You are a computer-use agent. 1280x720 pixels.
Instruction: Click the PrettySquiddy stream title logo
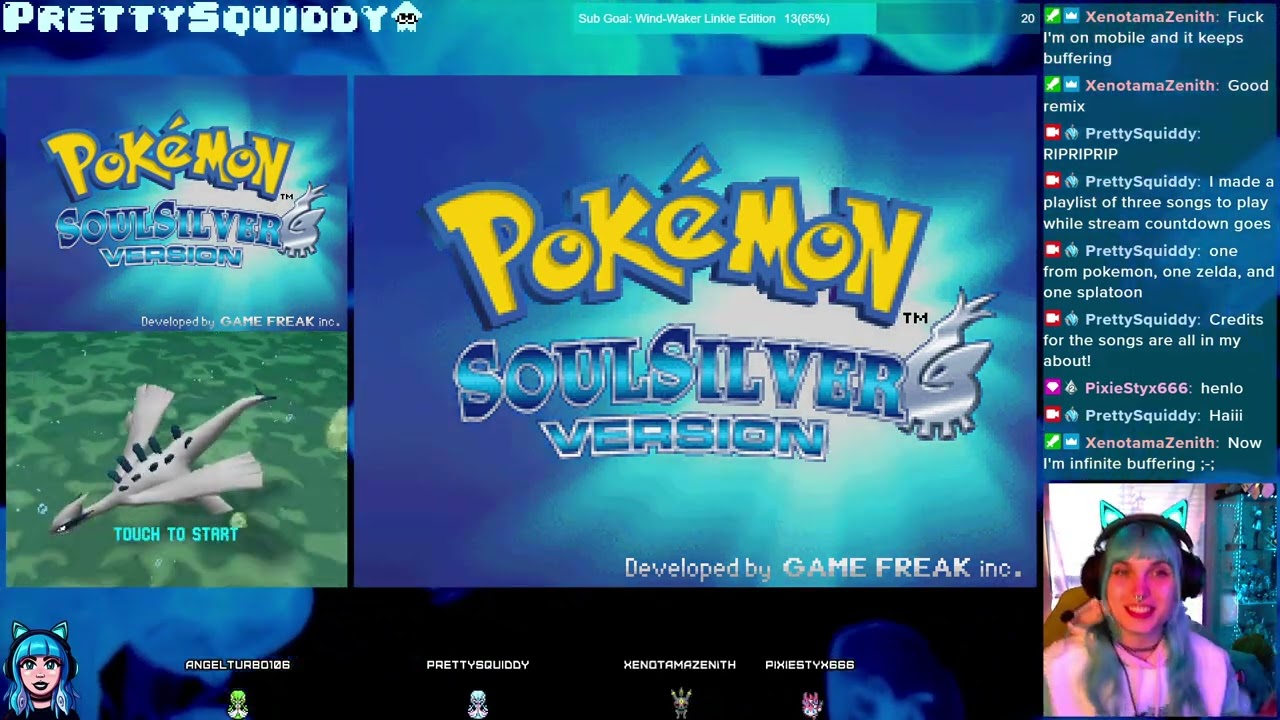pyautogui.click(x=194, y=18)
